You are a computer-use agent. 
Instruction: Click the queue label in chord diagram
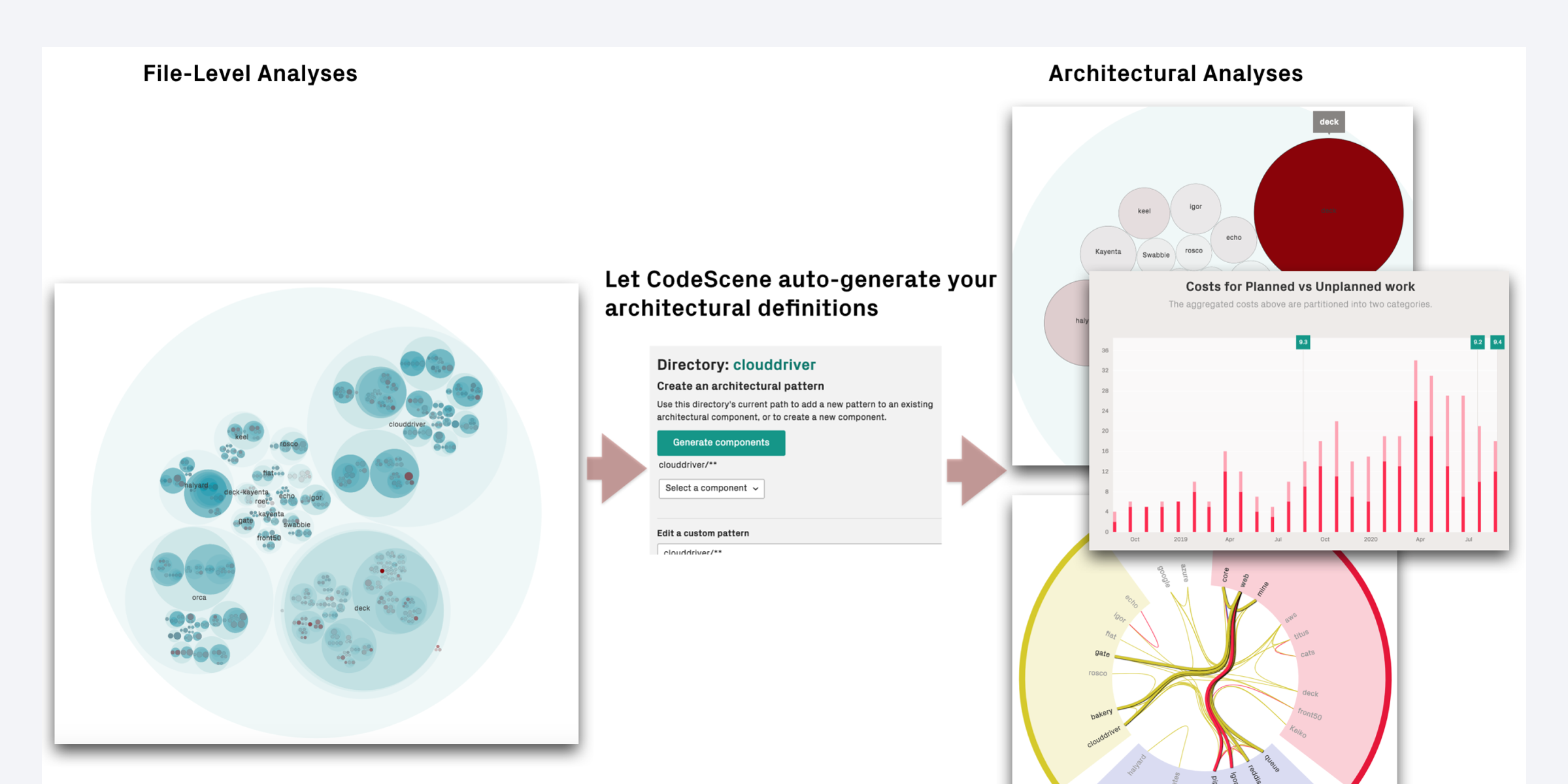pos(1272,763)
